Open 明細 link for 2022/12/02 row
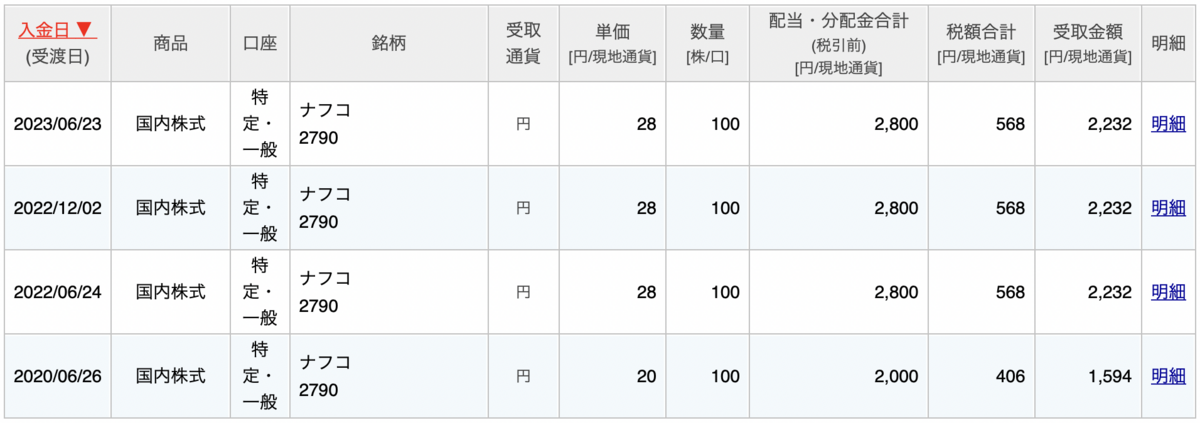This screenshot has width=1200, height=423. [1168, 208]
